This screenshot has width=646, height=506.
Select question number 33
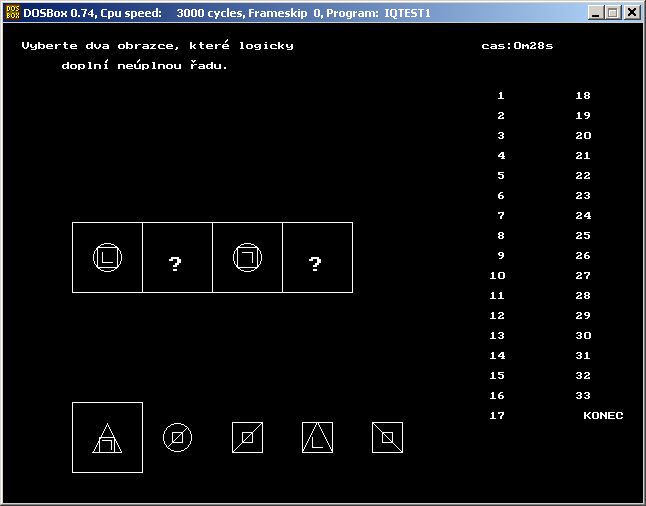tap(583, 396)
